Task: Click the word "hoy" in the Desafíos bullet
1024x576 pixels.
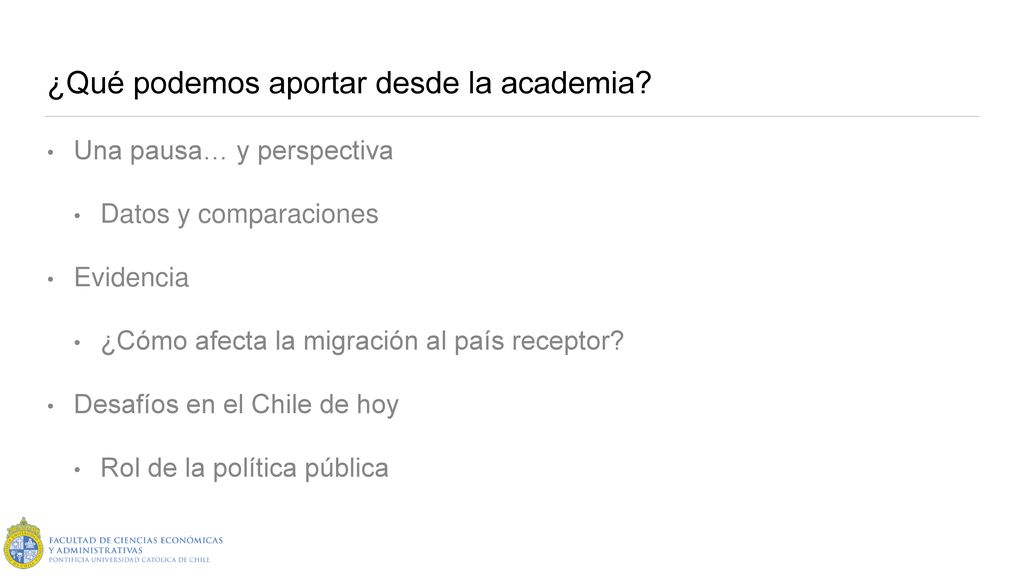Action: click(x=377, y=406)
